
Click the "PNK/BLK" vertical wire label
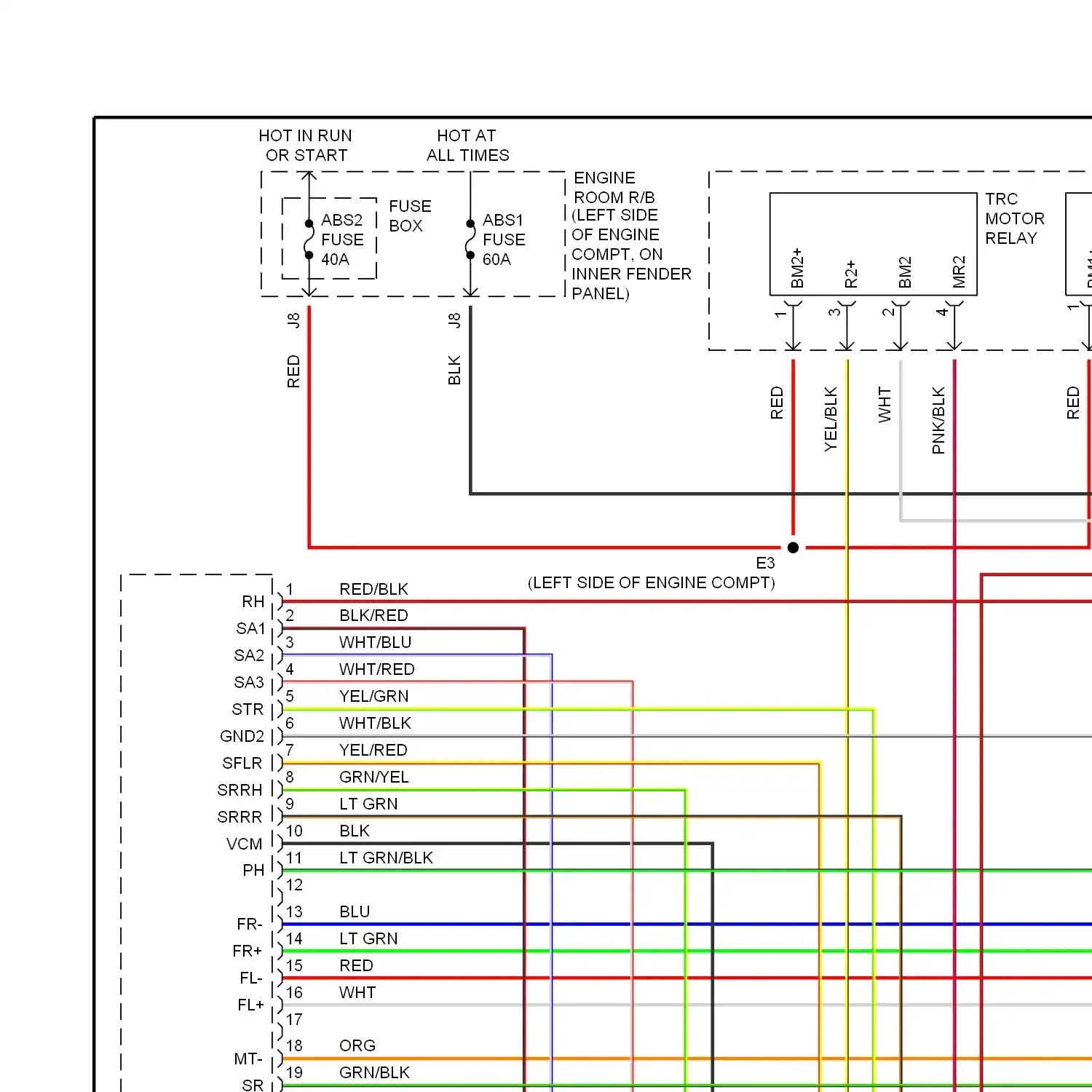938,421
